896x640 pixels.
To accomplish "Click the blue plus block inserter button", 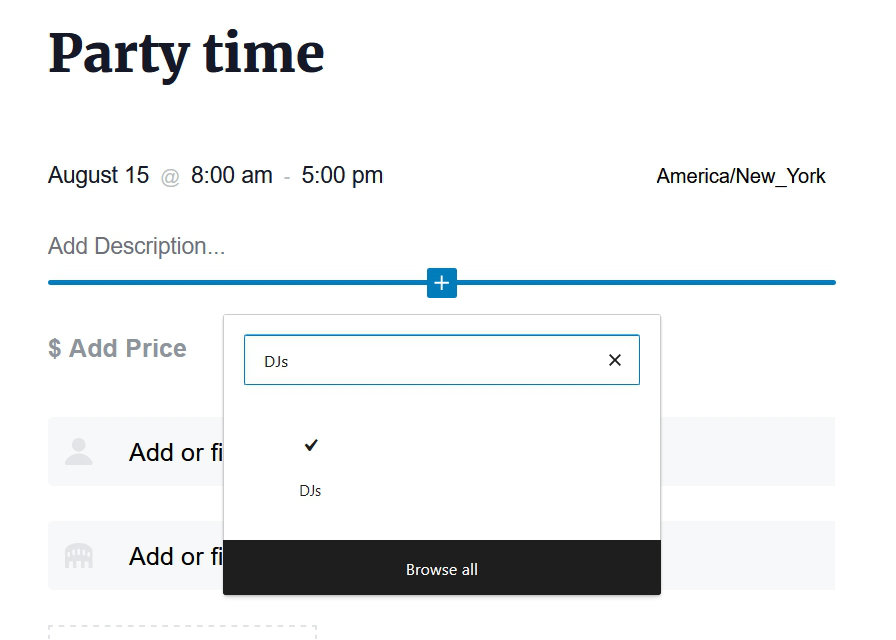I will coord(442,283).
